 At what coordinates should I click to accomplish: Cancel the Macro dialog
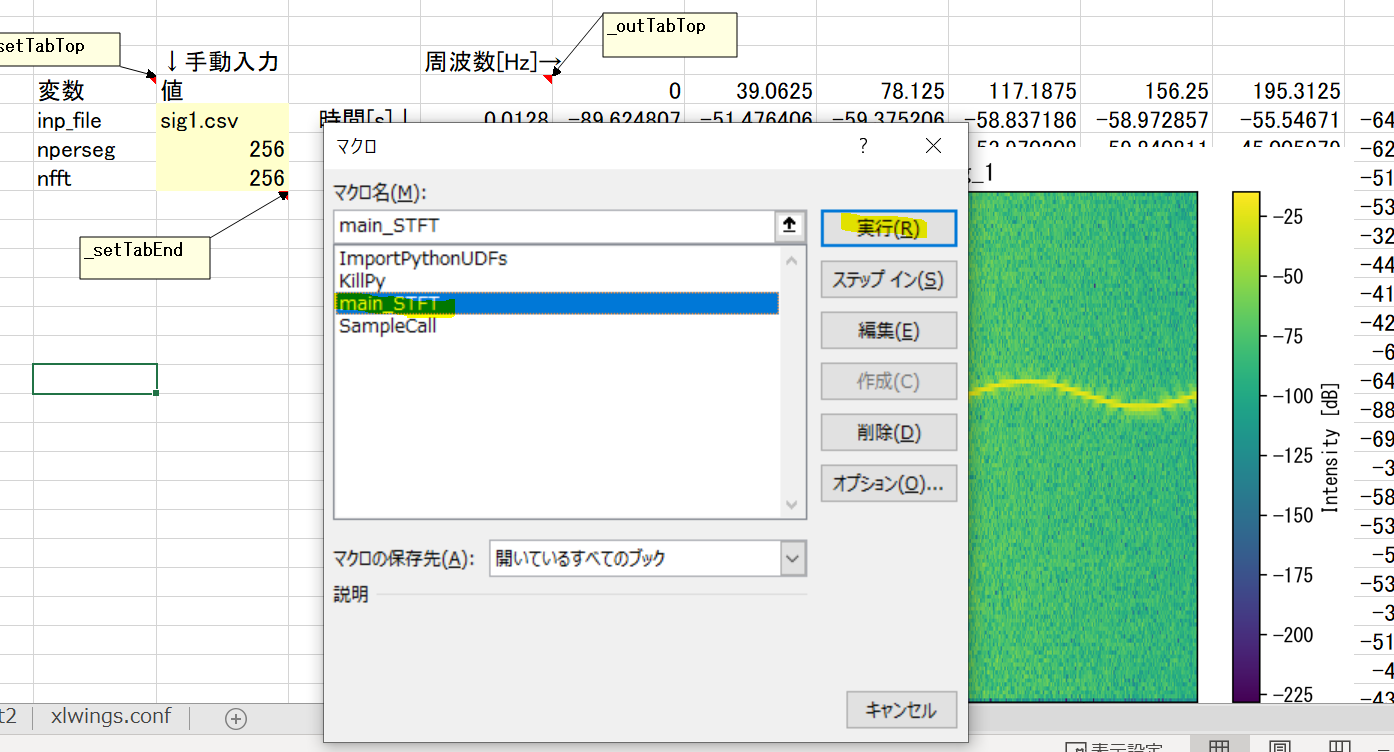click(x=901, y=709)
